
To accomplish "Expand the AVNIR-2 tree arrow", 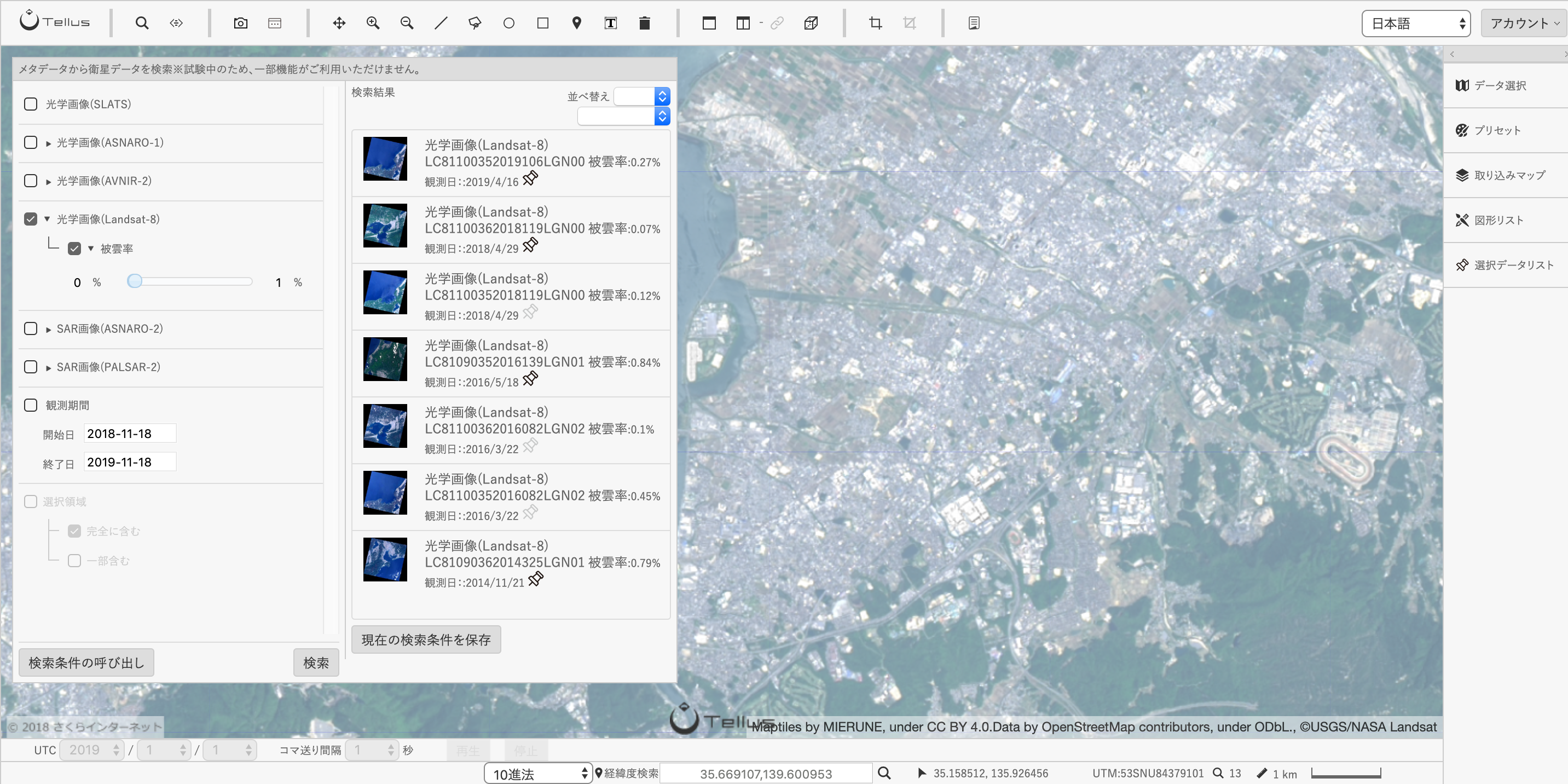I will tap(48, 182).
